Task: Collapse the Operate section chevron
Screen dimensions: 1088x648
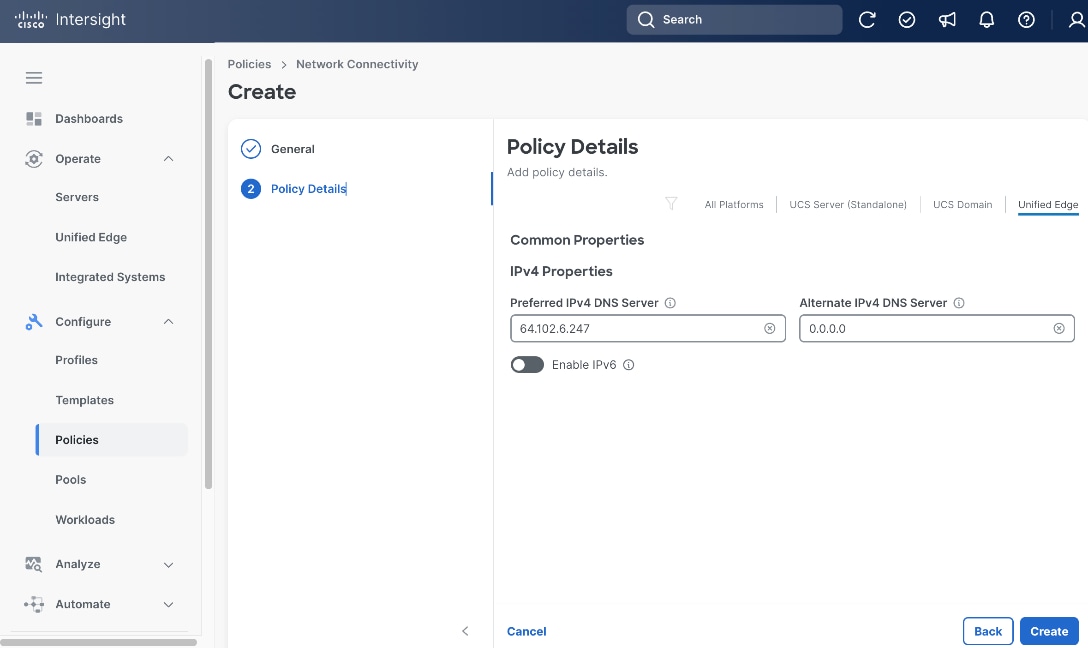Action: (168, 159)
